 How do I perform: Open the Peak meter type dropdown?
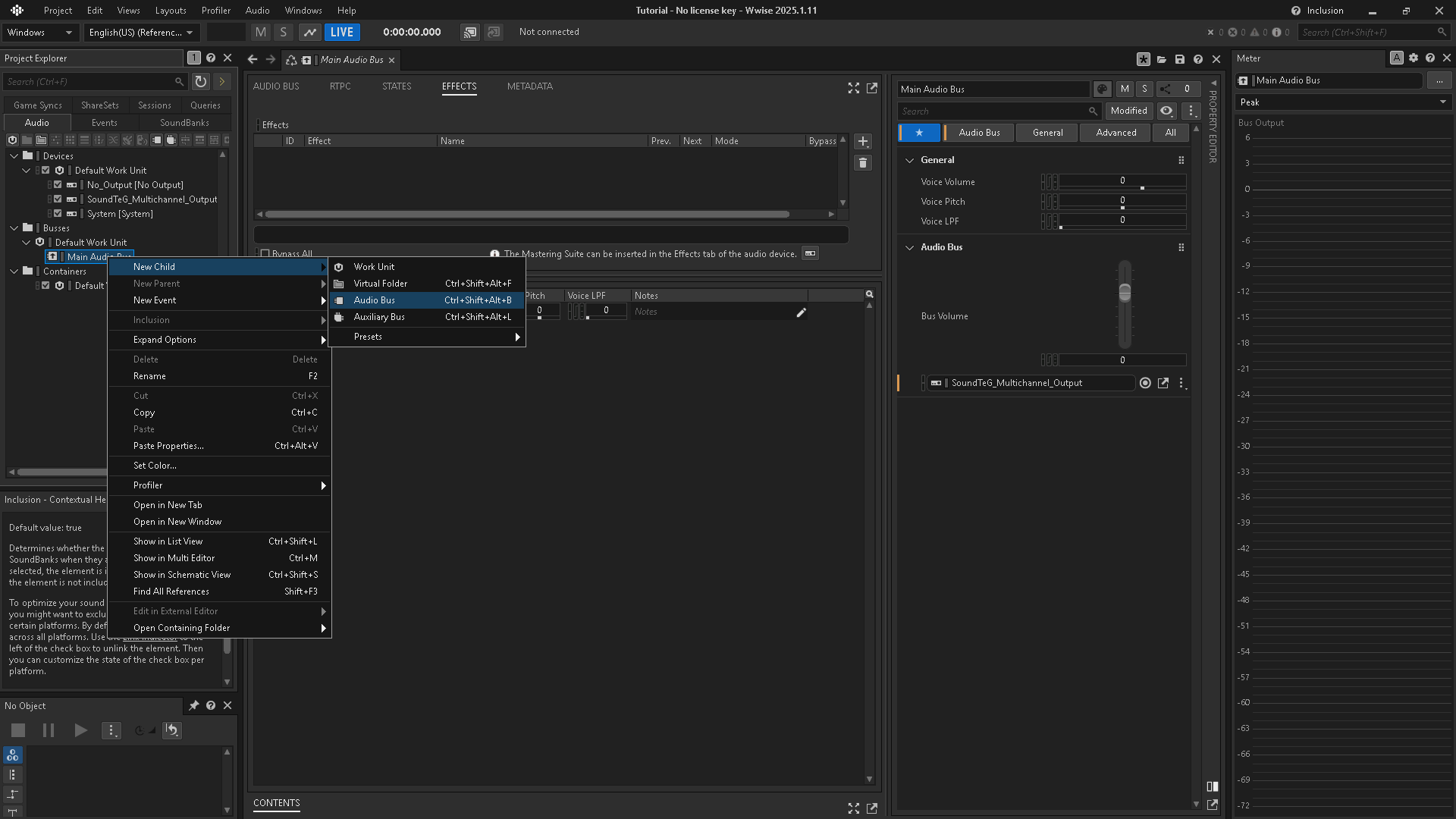[1343, 102]
